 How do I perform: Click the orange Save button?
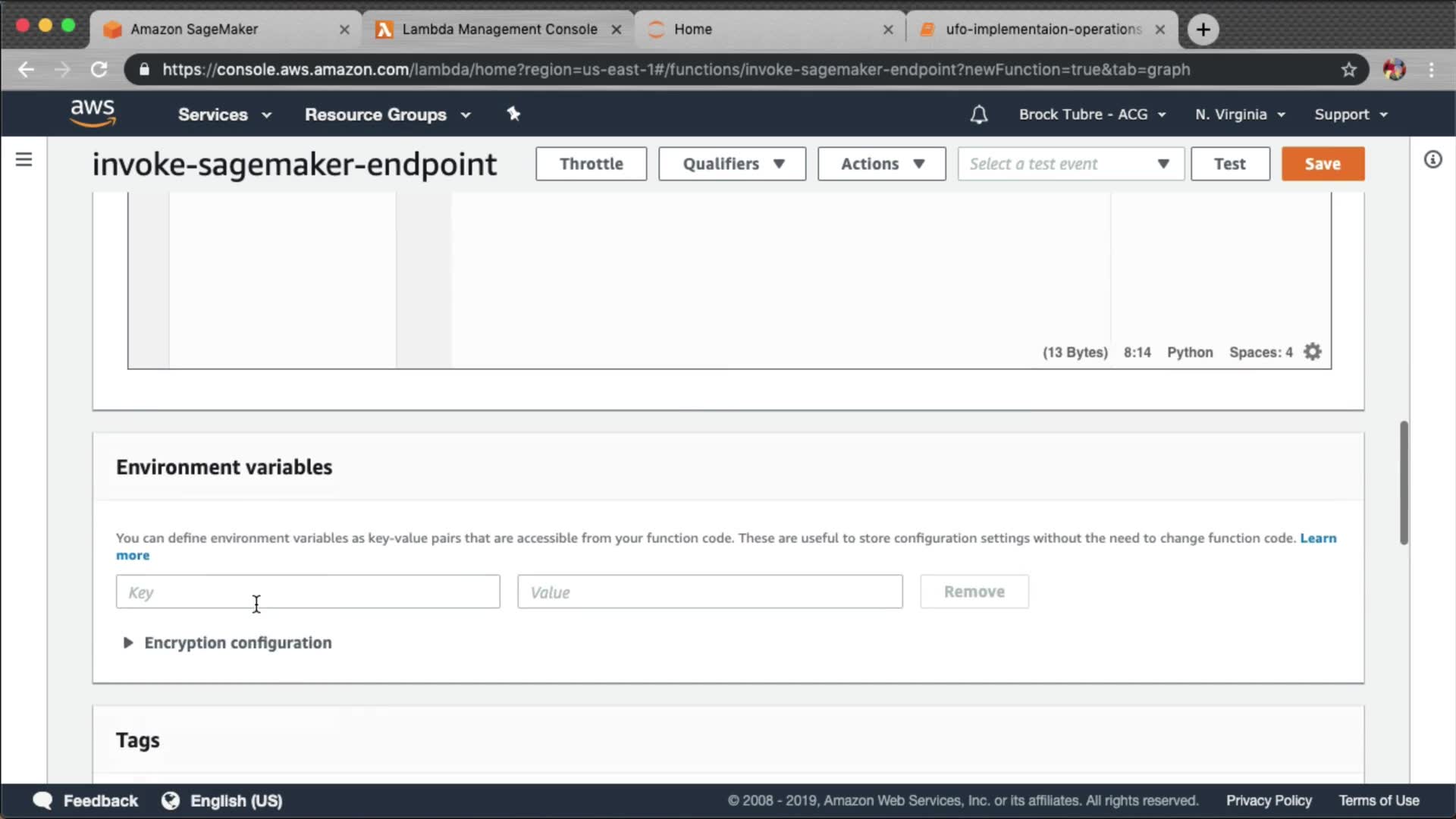point(1323,164)
